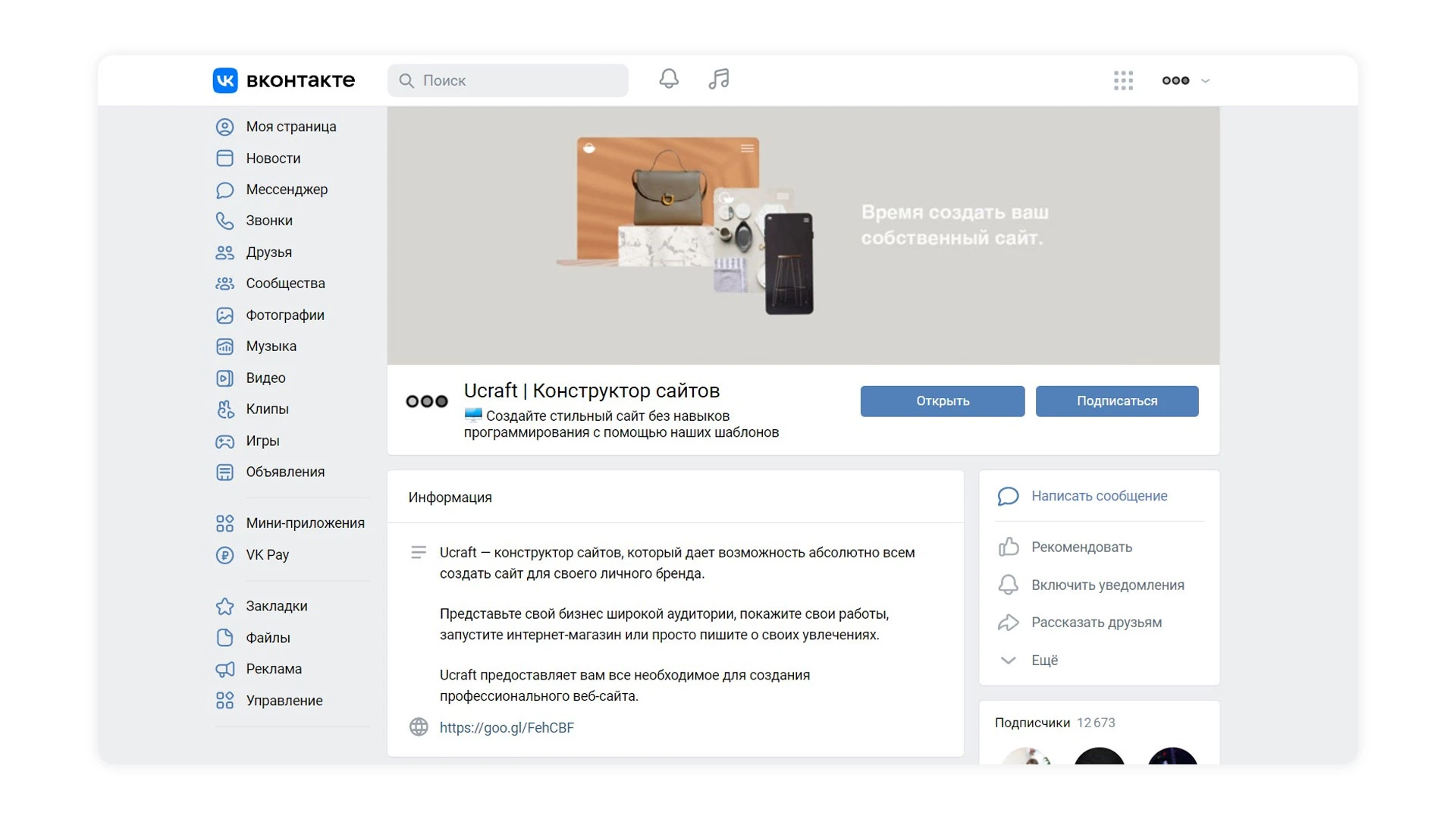Screen dimensions: 1456x819
Task: Click the Игры gamepad icon
Action: click(224, 441)
